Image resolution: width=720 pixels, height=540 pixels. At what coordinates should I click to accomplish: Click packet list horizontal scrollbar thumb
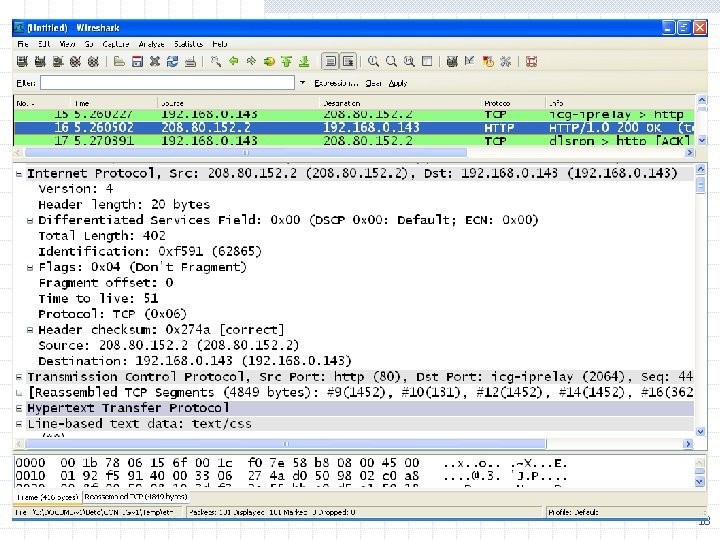[246, 152]
